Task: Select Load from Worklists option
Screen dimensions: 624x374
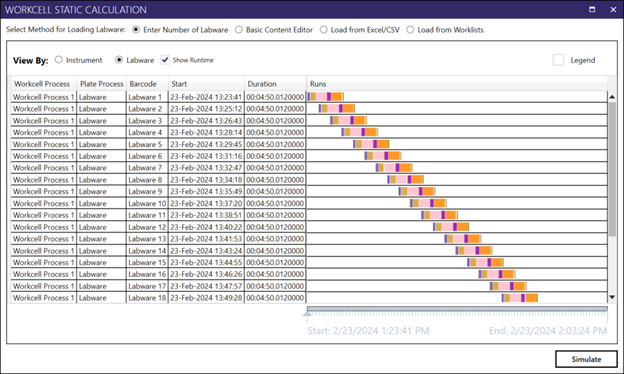Action: click(x=410, y=30)
